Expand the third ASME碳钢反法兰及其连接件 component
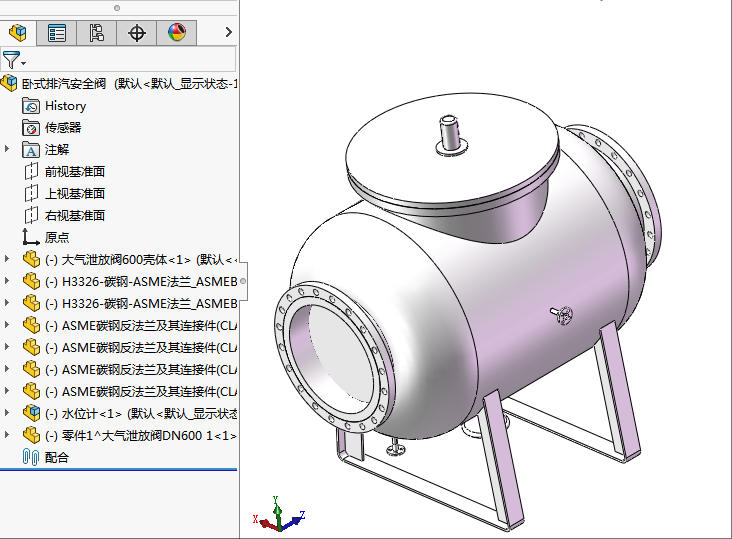732x539 pixels. click(7, 368)
